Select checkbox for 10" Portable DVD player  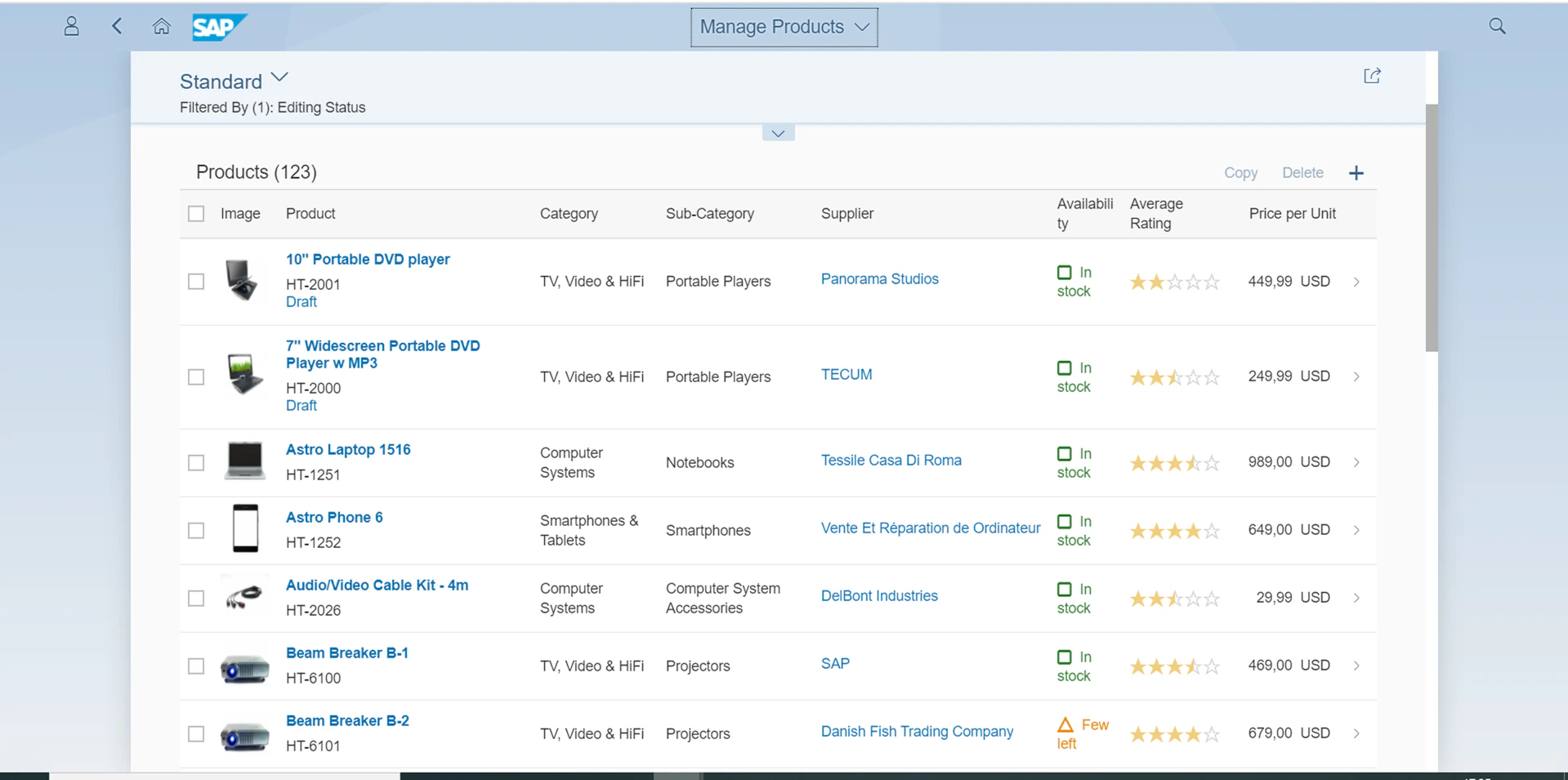point(196,282)
